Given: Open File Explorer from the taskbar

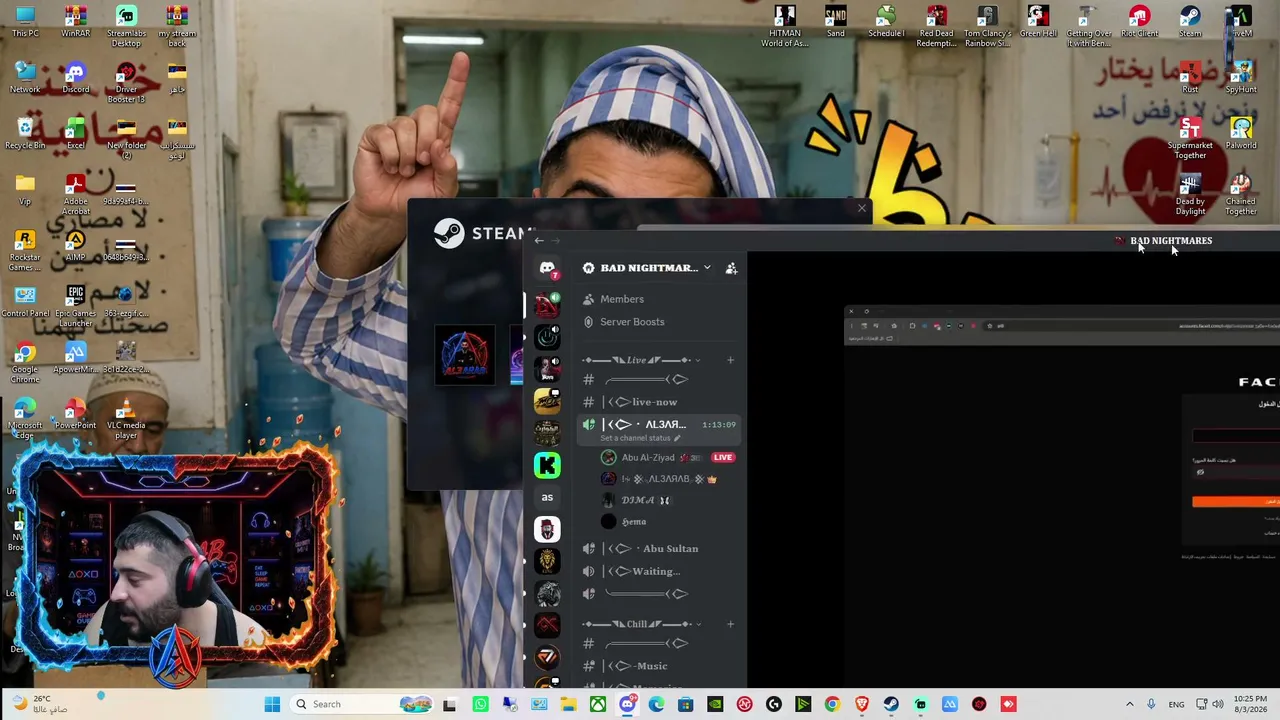Looking at the screenshot, I should [568, 704].
